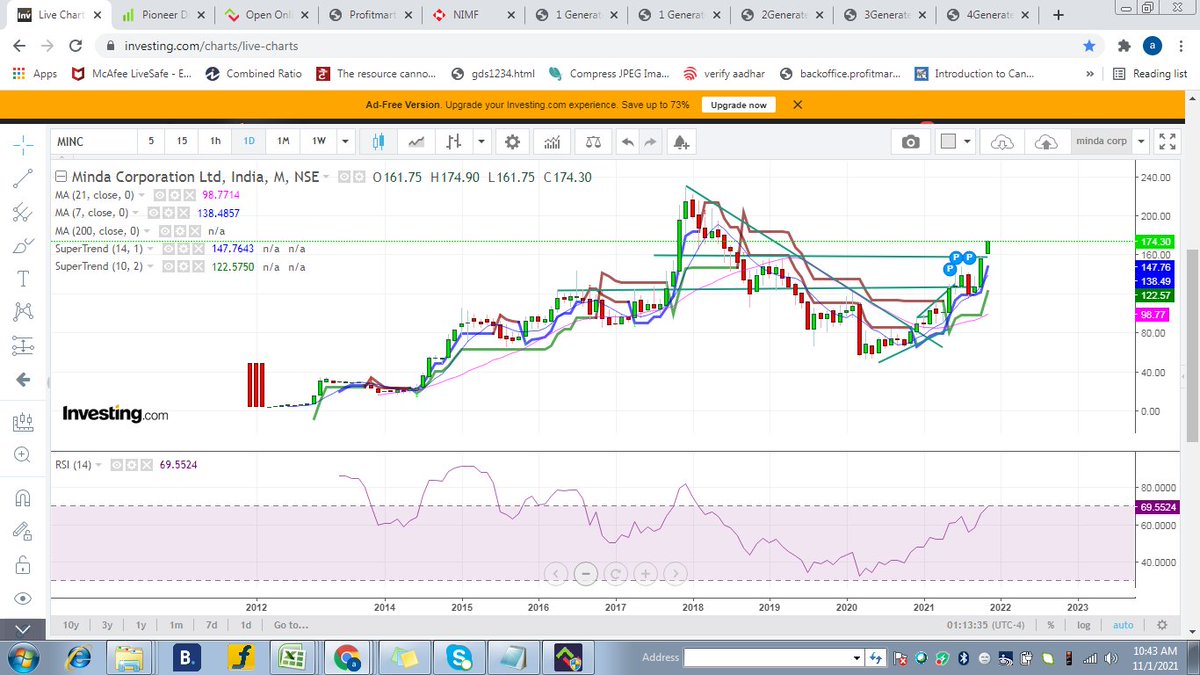1200x675 pixels.
Task: Select the measure tool in the sidebar
Action: pyautogui.click(x=23, y=420)
